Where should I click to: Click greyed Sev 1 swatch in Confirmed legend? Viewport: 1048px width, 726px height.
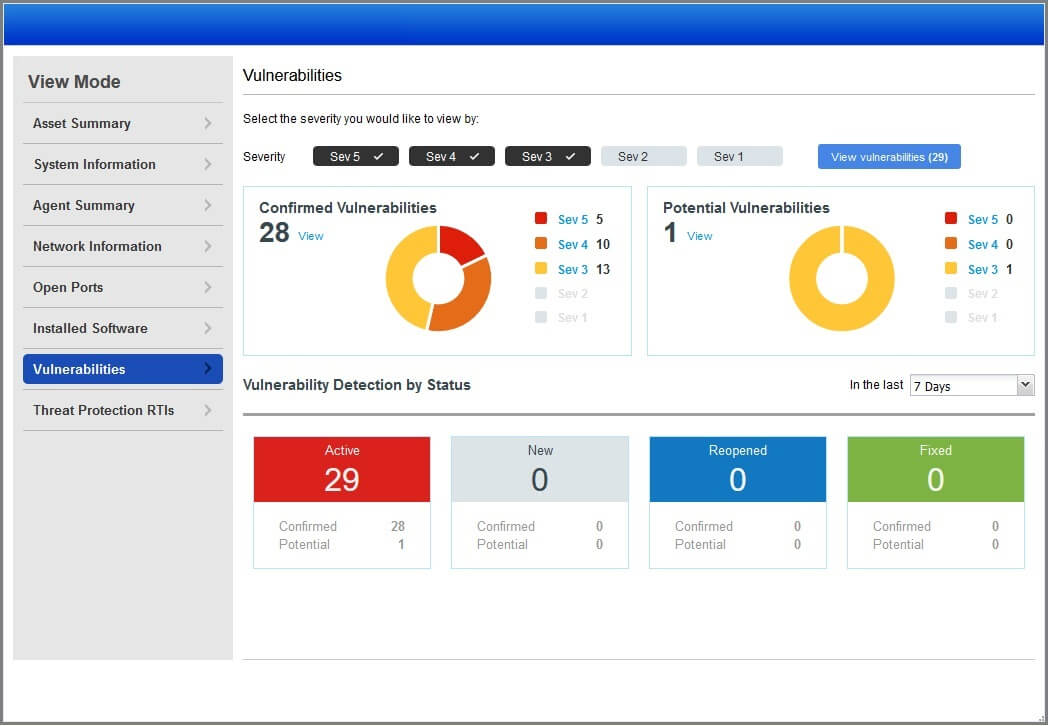[541, 317]
